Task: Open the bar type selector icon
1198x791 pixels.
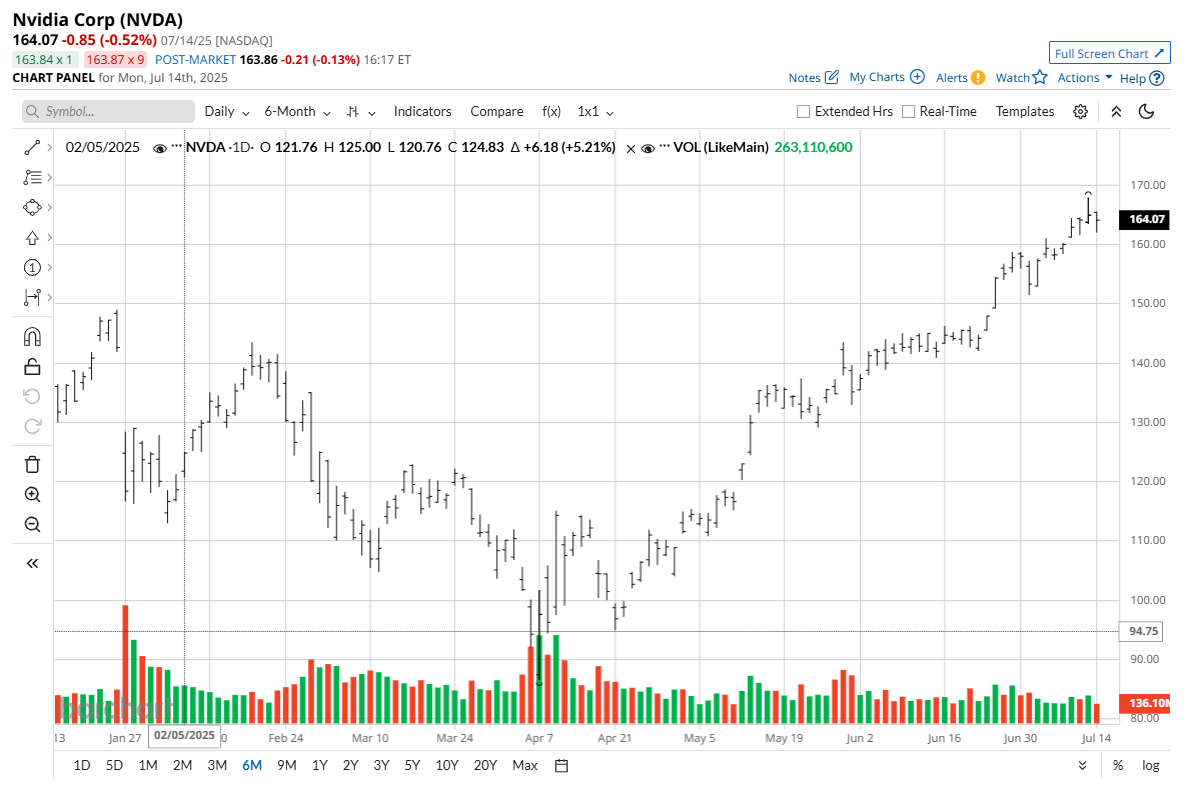Action: tap(353, 112)
